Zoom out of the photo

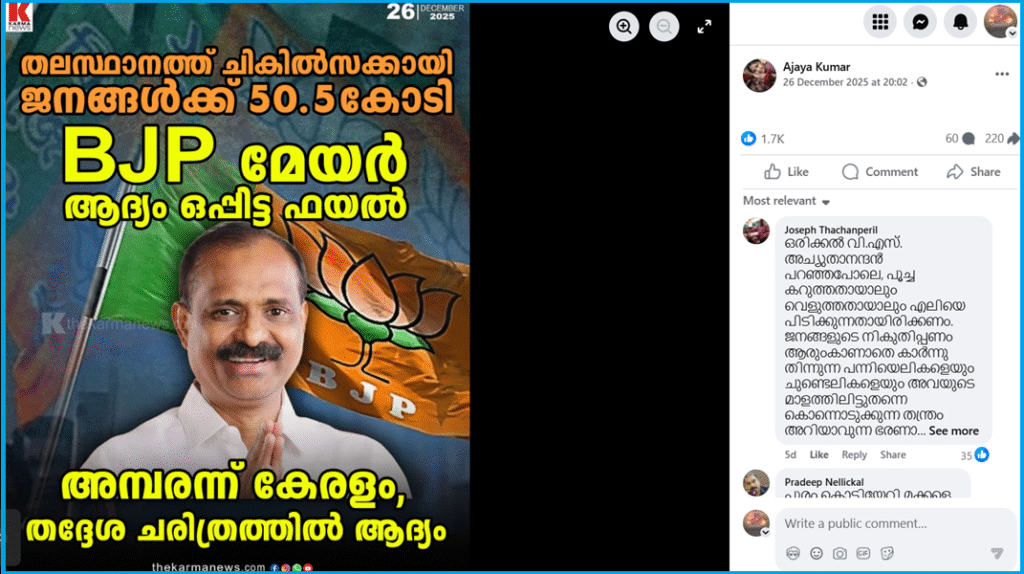point(664,27)
